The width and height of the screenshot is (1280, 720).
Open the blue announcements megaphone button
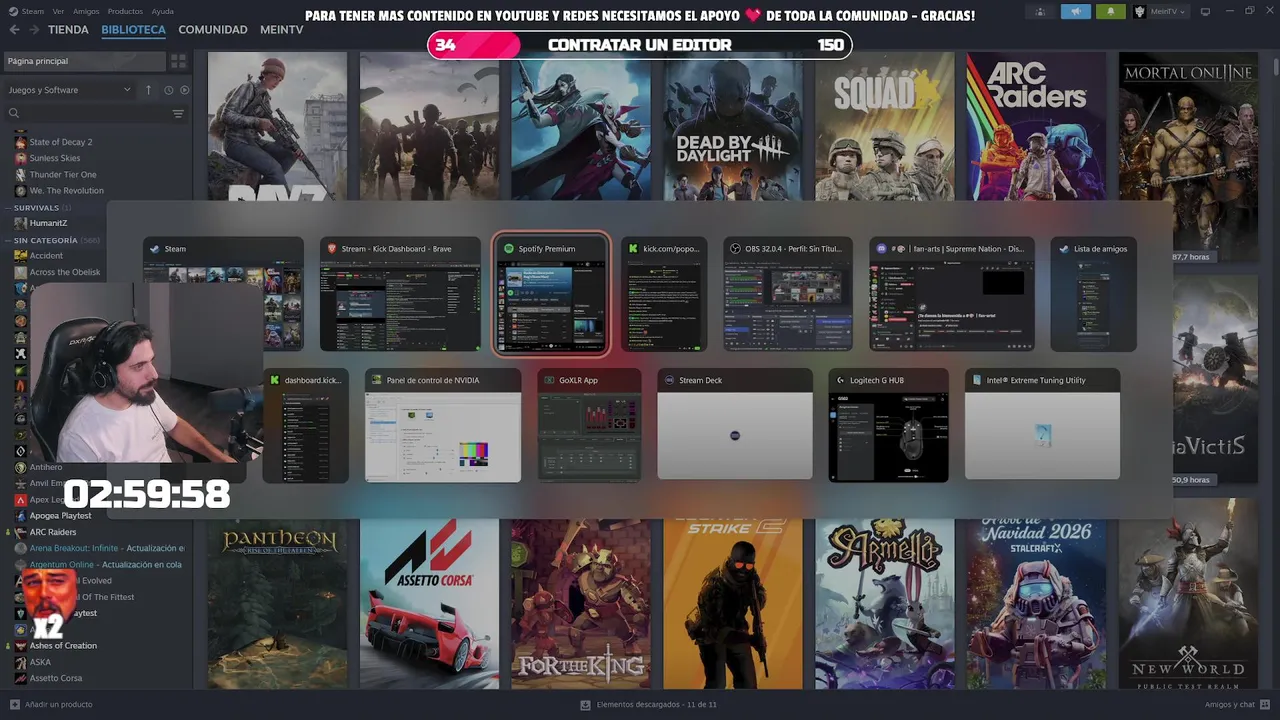click(1076, 12)
